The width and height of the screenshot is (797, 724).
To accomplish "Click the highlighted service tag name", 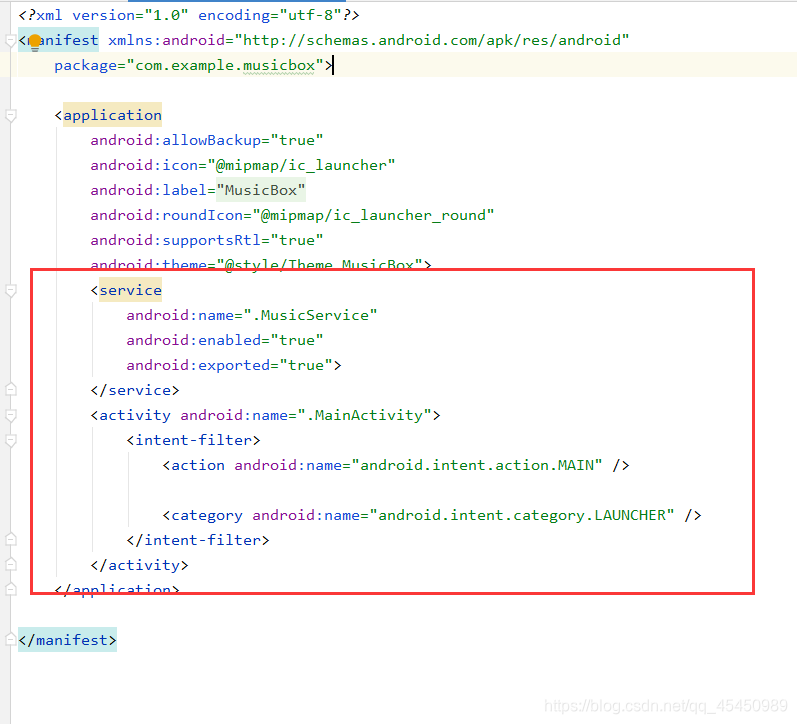I will pyautogui.click(x=130, y=290).
